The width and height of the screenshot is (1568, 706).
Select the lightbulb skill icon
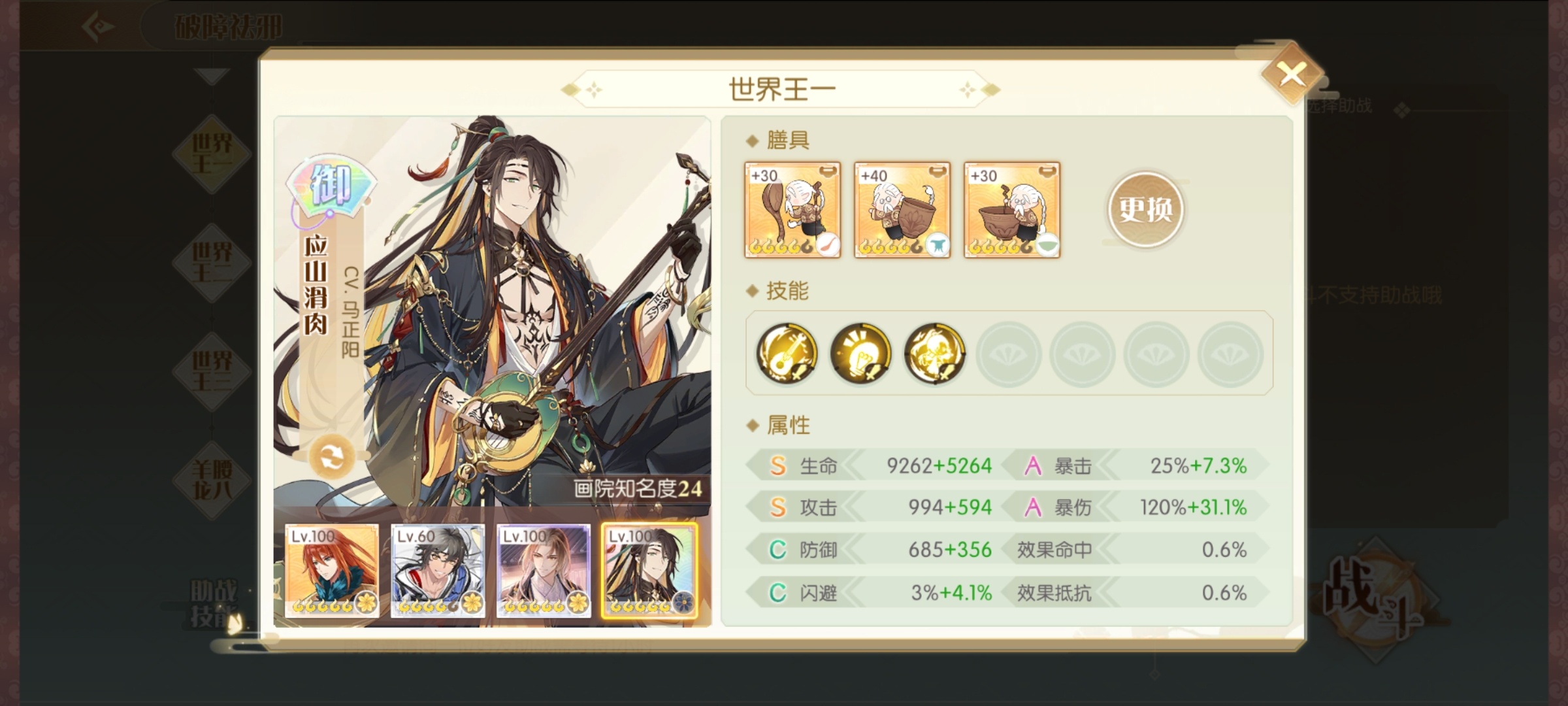pos(860,353)
